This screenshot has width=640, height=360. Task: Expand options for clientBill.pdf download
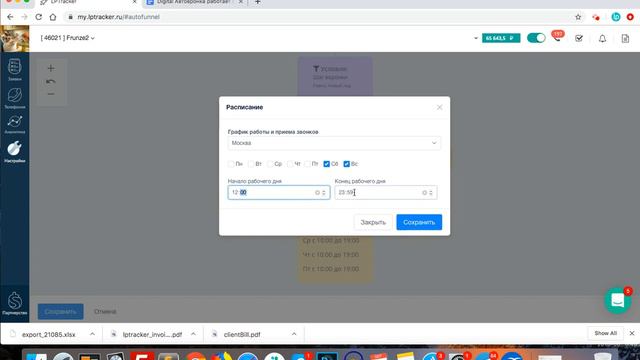click(x=294, y=334)
